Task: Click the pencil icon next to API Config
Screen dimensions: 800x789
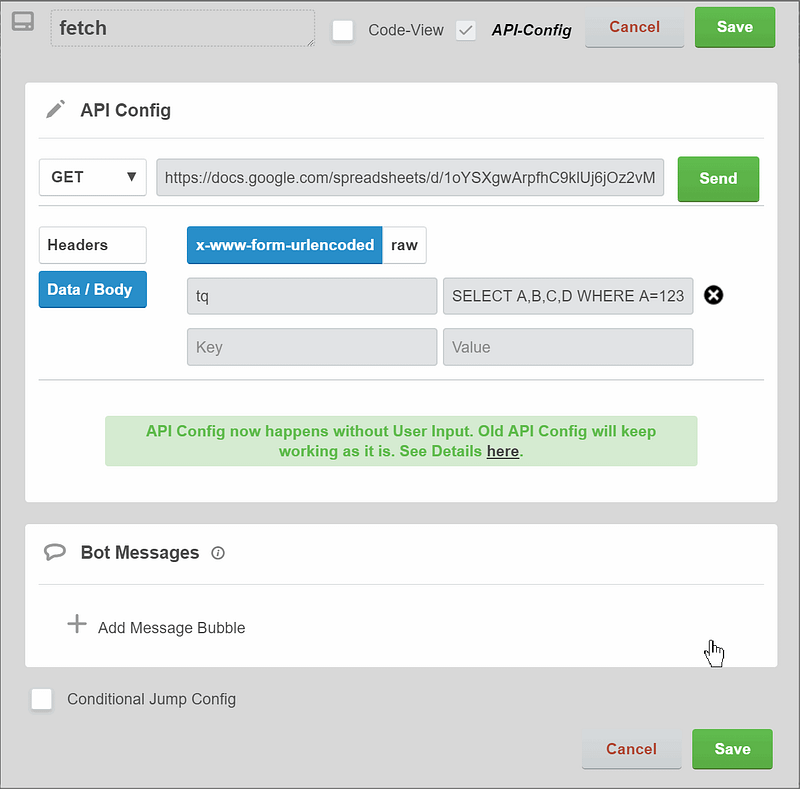Action: tap(56, 109)
